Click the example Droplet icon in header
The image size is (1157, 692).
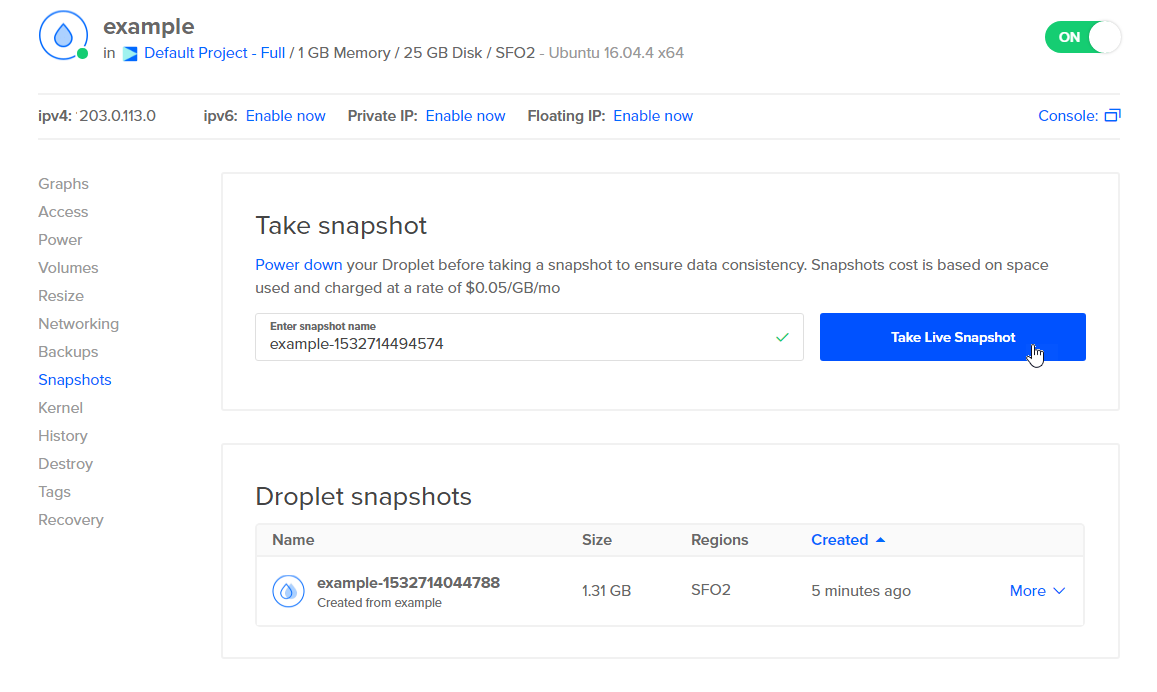(x=63, y=36)
